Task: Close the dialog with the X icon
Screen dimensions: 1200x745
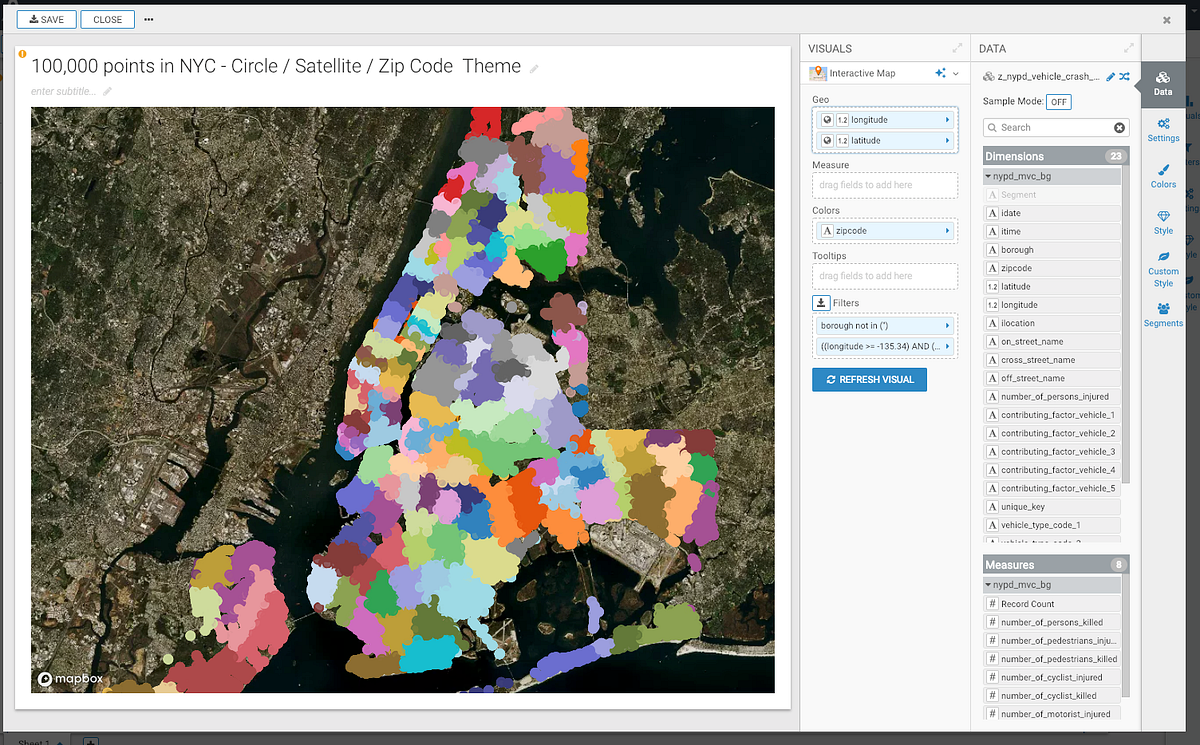Action: [x=1167, y=19]
